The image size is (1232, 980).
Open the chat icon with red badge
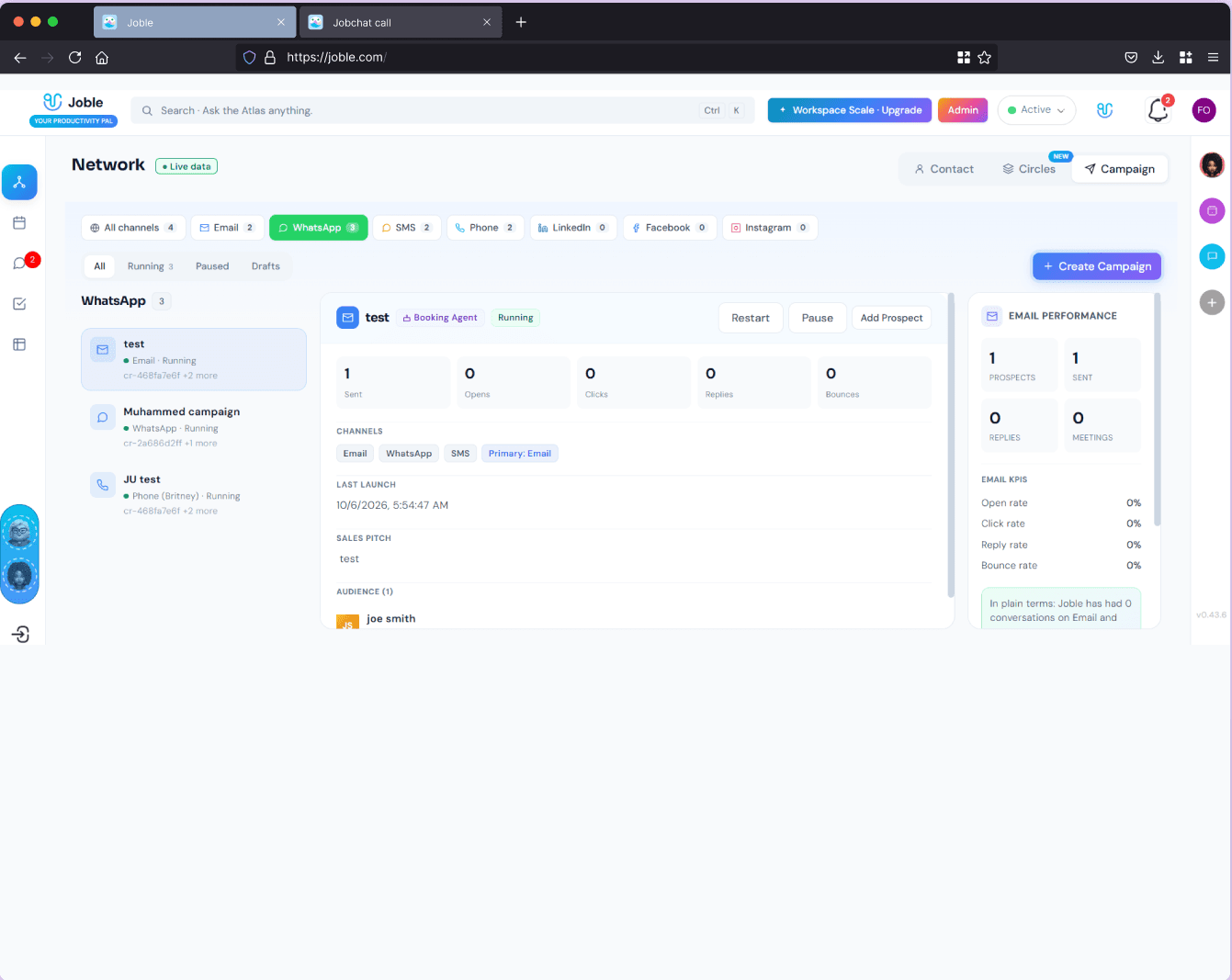(19, 264)
